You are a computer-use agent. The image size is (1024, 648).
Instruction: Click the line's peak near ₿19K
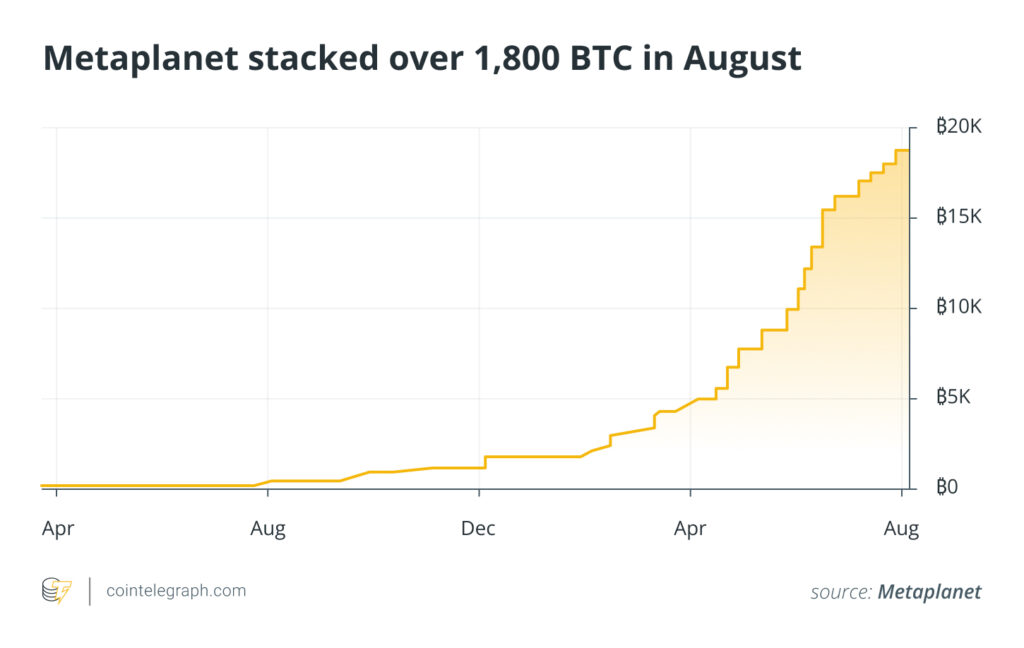coord(902,150)
